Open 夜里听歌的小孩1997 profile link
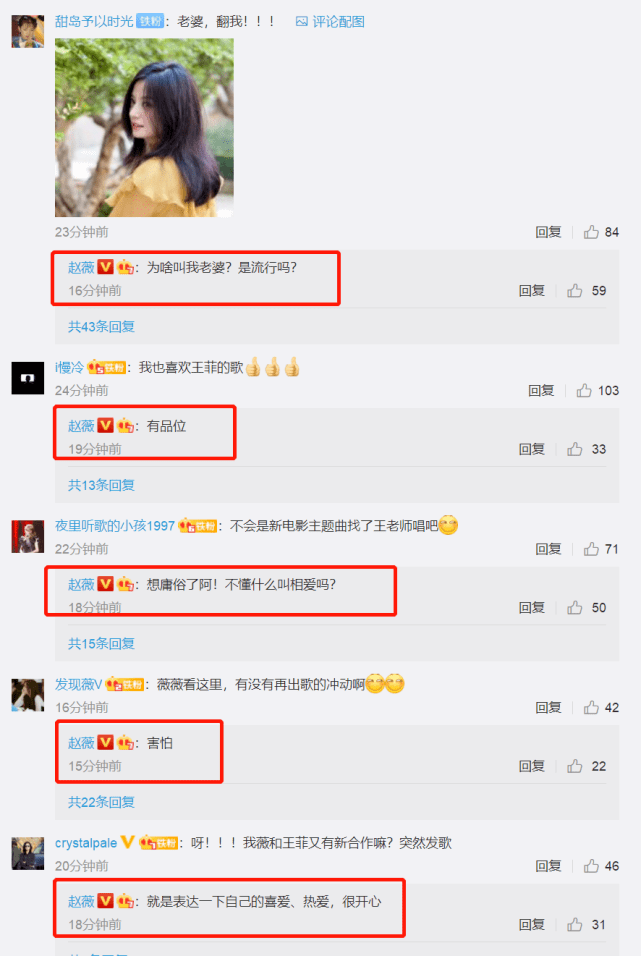Image resolution: width=641 pixels, height=956 pixels. 115,526
